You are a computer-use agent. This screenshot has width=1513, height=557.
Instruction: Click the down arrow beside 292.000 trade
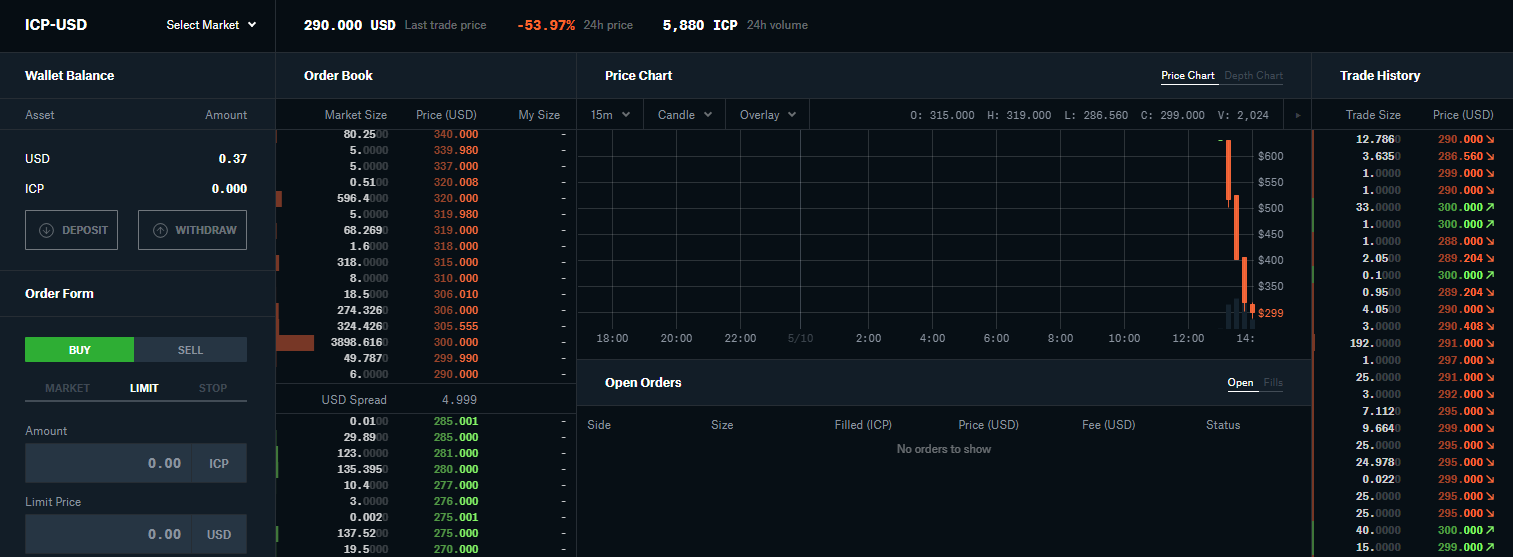tap(1490, 394)
